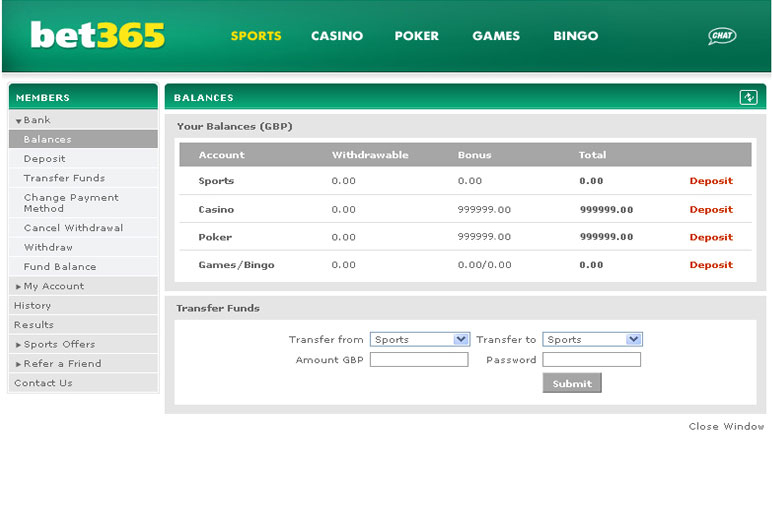Switch to the Casino tab
This screenshot has width=772, height=519.
(x=337, y=35)
